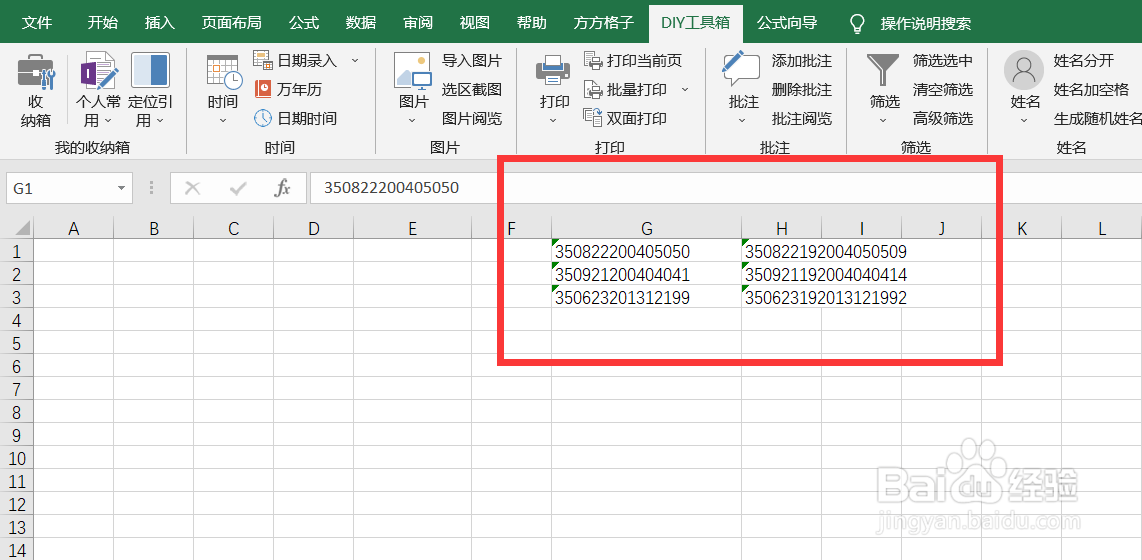Click 清空筛选 button
This screenshot has width=1142, height=560.
(942, 90)
